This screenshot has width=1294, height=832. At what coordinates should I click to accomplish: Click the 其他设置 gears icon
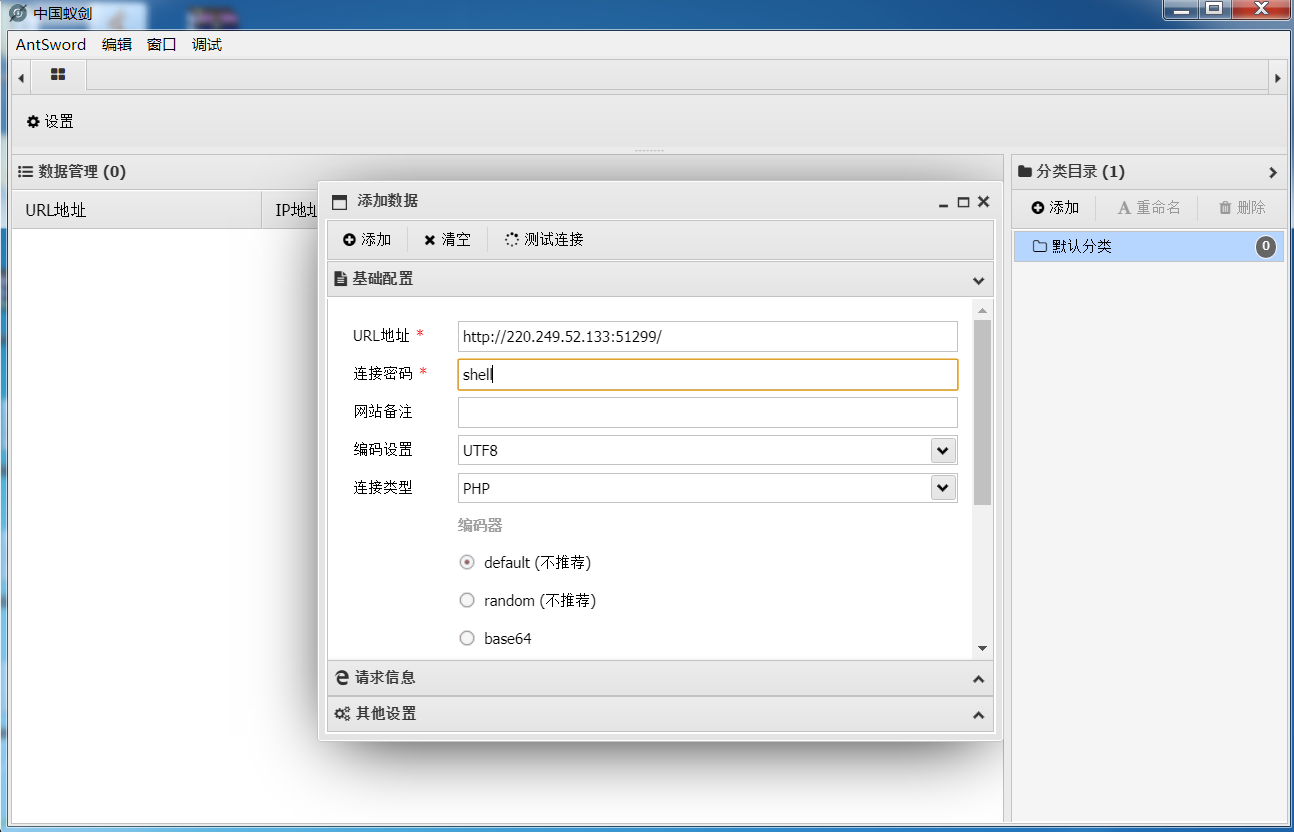click(x=342, y=714)
